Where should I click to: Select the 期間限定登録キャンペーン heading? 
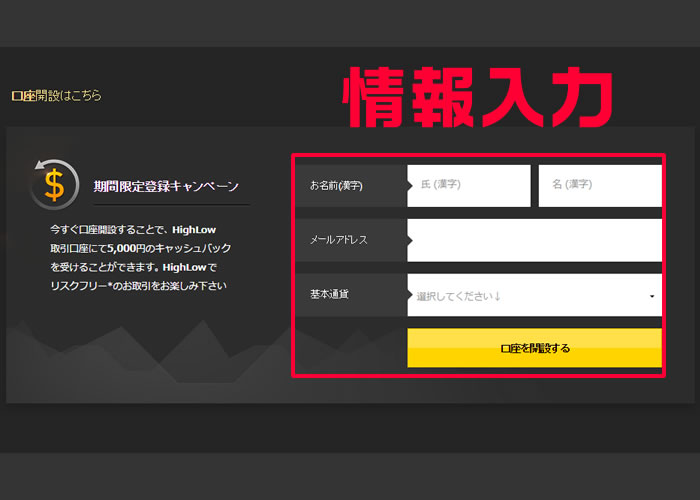pos(166,186)
